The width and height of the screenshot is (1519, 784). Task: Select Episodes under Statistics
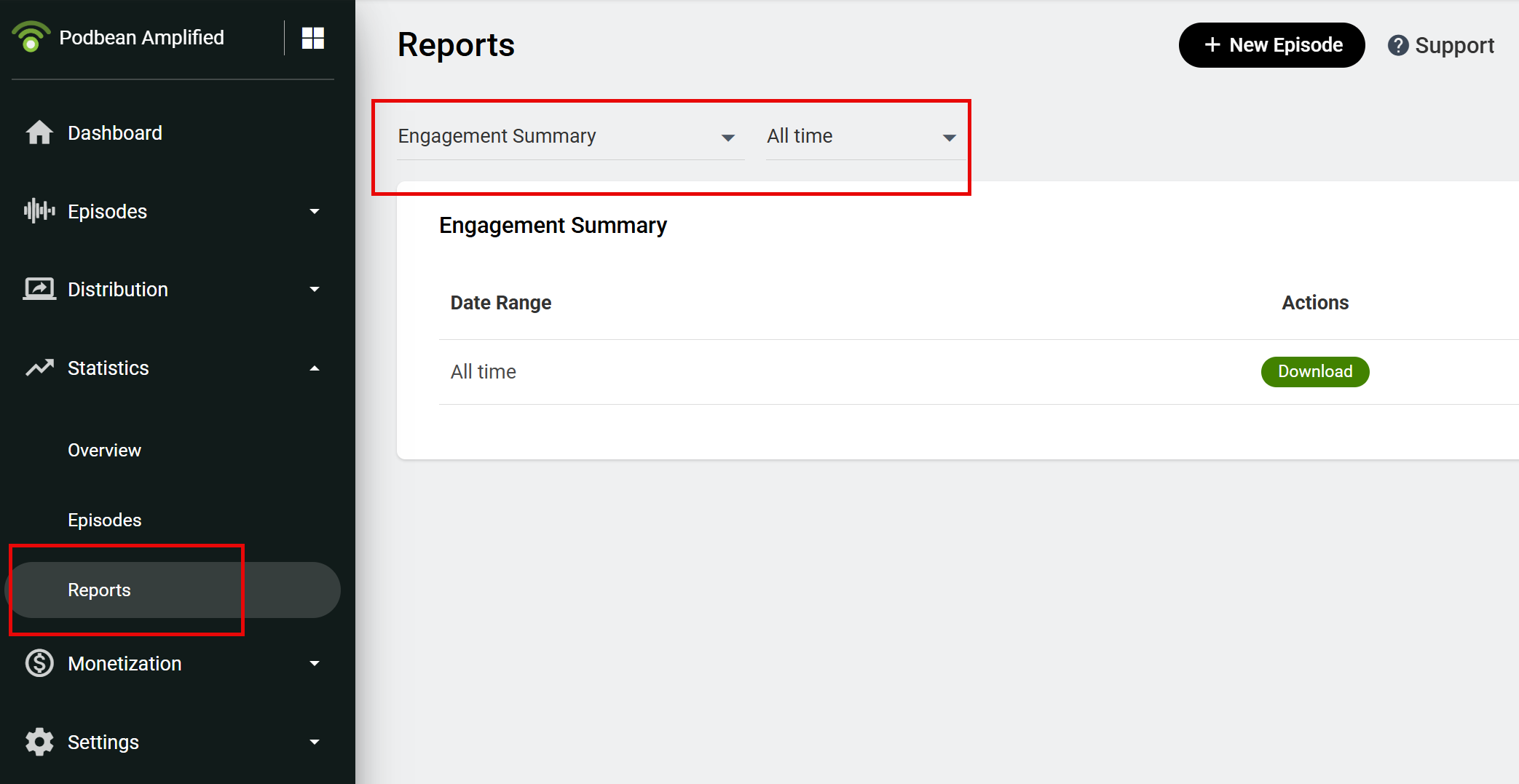(104, 520)
